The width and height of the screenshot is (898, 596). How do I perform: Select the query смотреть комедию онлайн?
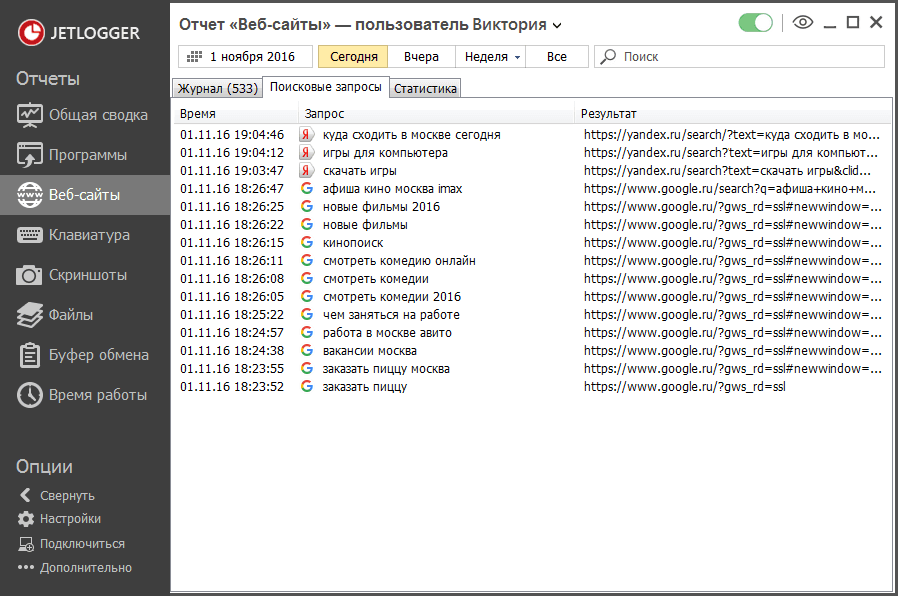click(399, 260)
